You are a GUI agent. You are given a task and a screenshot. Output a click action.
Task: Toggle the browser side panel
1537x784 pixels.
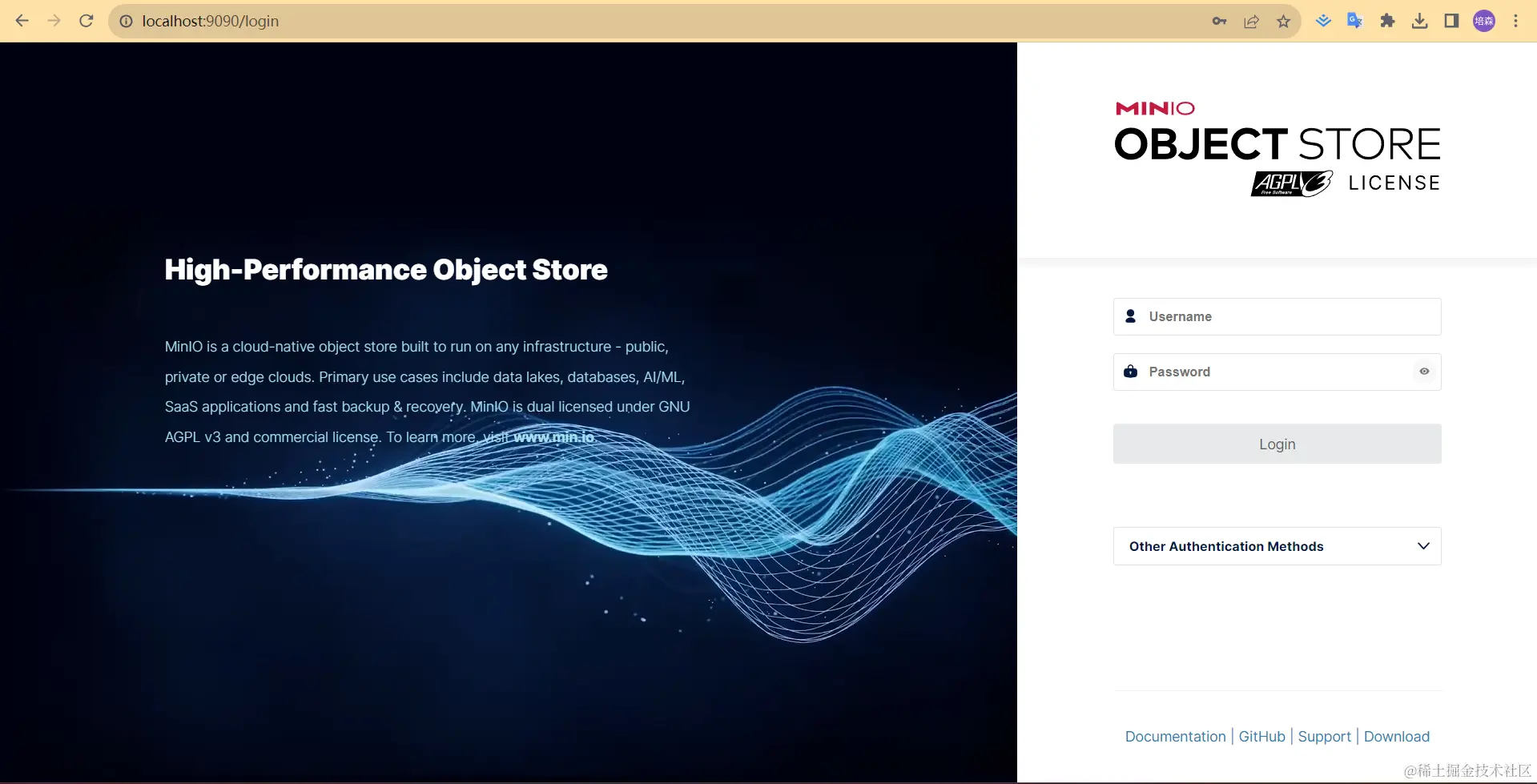(x=1451, y=21)
